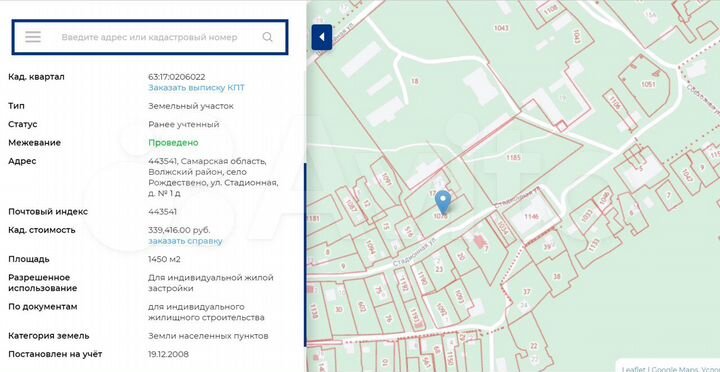
Task: Click the 'Межевание' label
Action: [34, 143]
